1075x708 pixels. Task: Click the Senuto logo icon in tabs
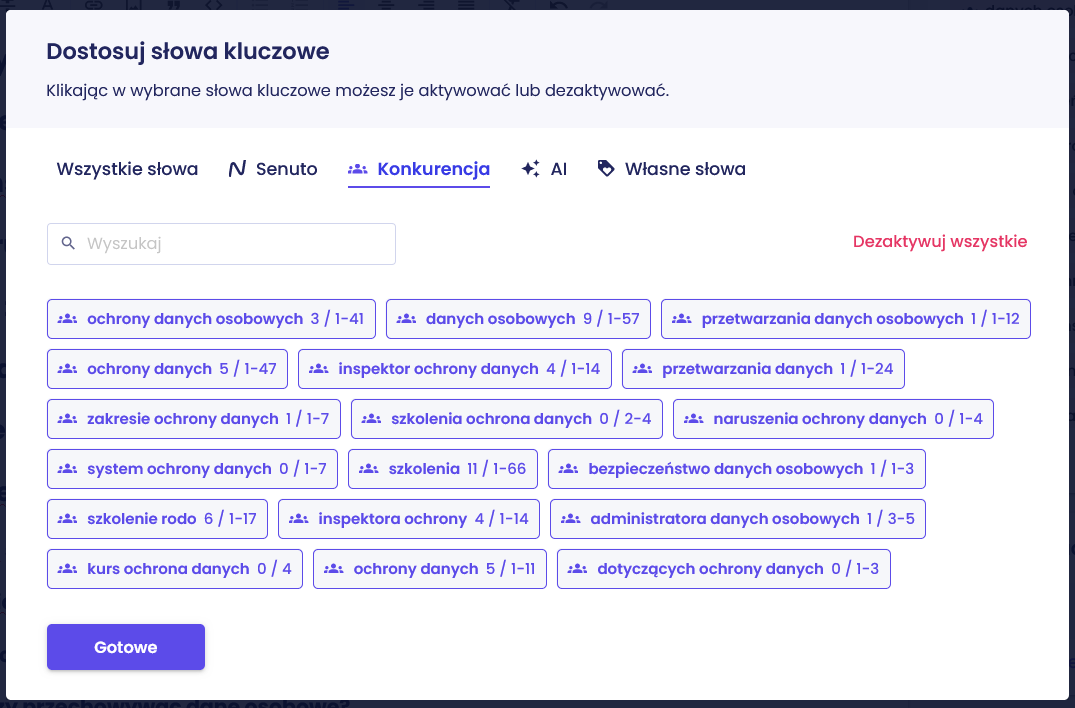[237, 169]
